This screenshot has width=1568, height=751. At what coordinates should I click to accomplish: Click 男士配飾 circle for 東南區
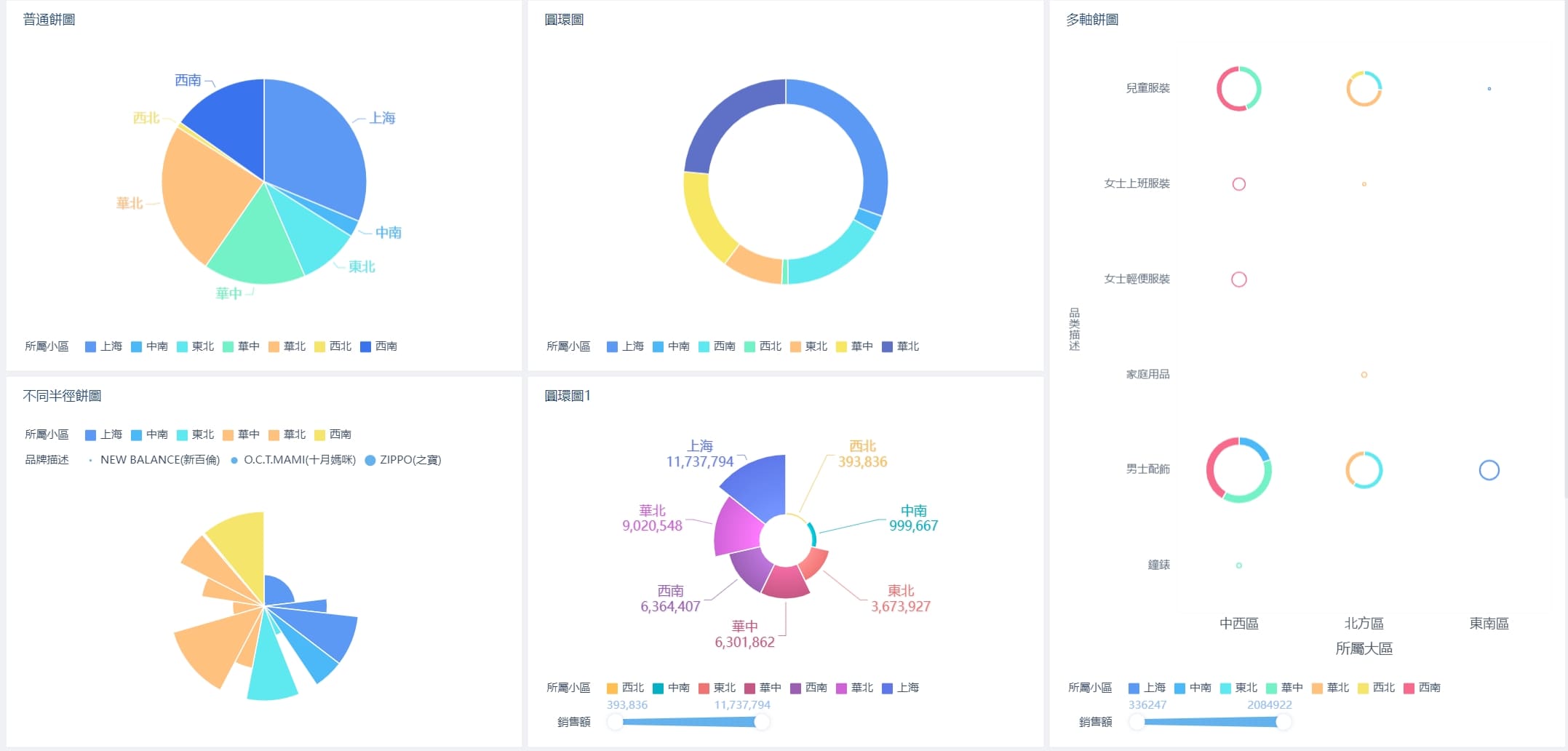[1489, 461]
